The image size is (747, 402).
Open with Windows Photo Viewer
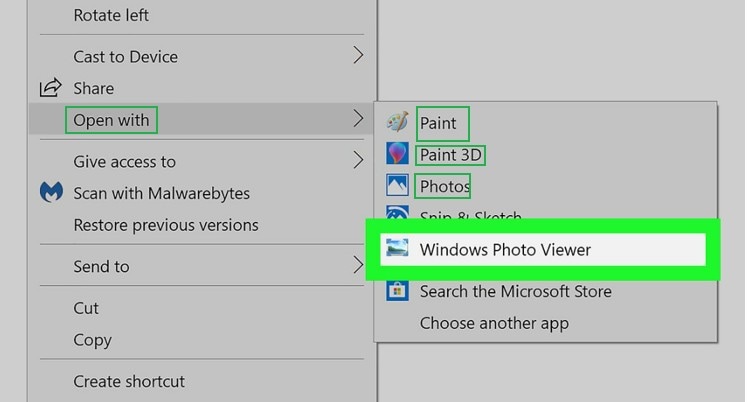505,249
